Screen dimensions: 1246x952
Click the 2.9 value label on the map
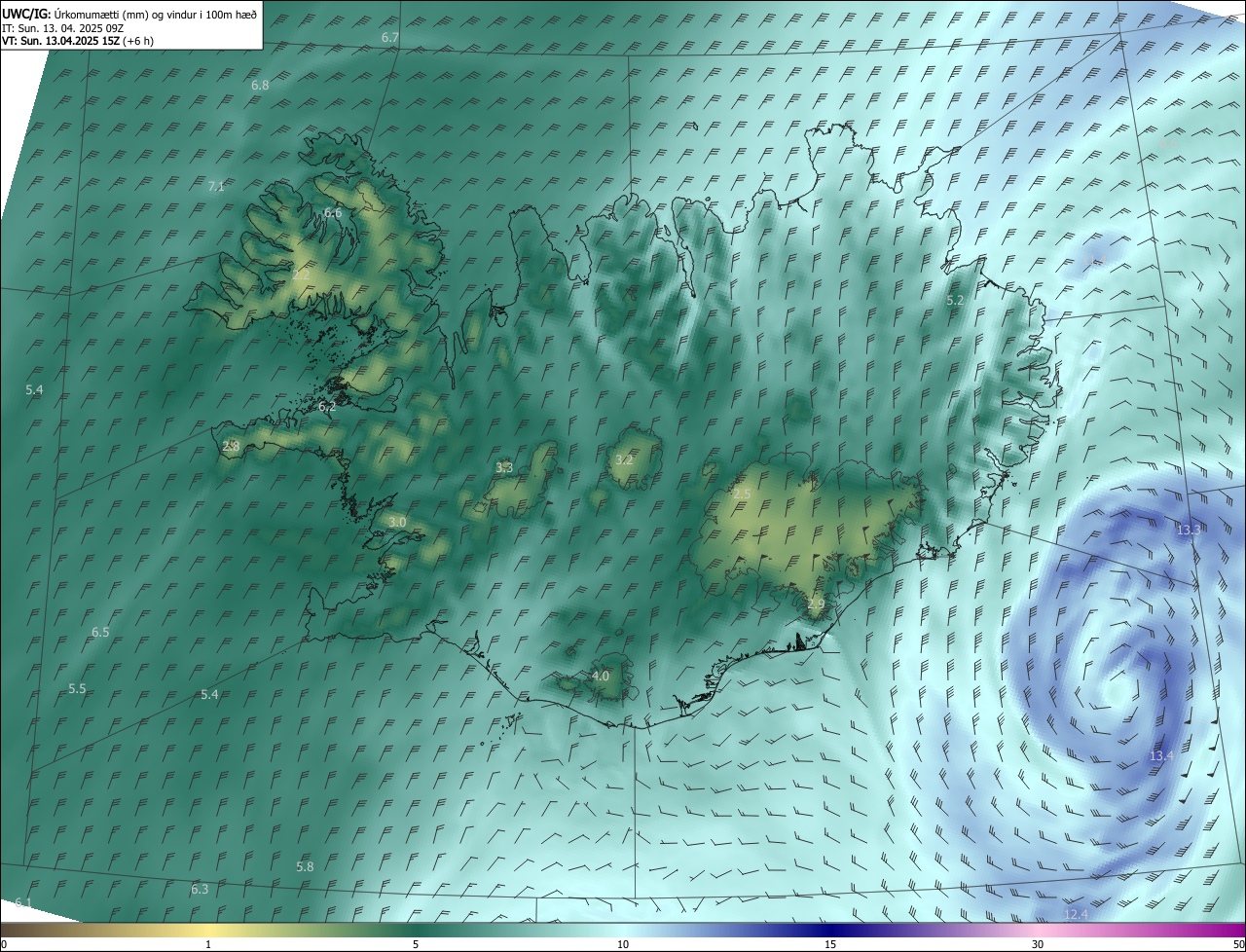point(816,605)
